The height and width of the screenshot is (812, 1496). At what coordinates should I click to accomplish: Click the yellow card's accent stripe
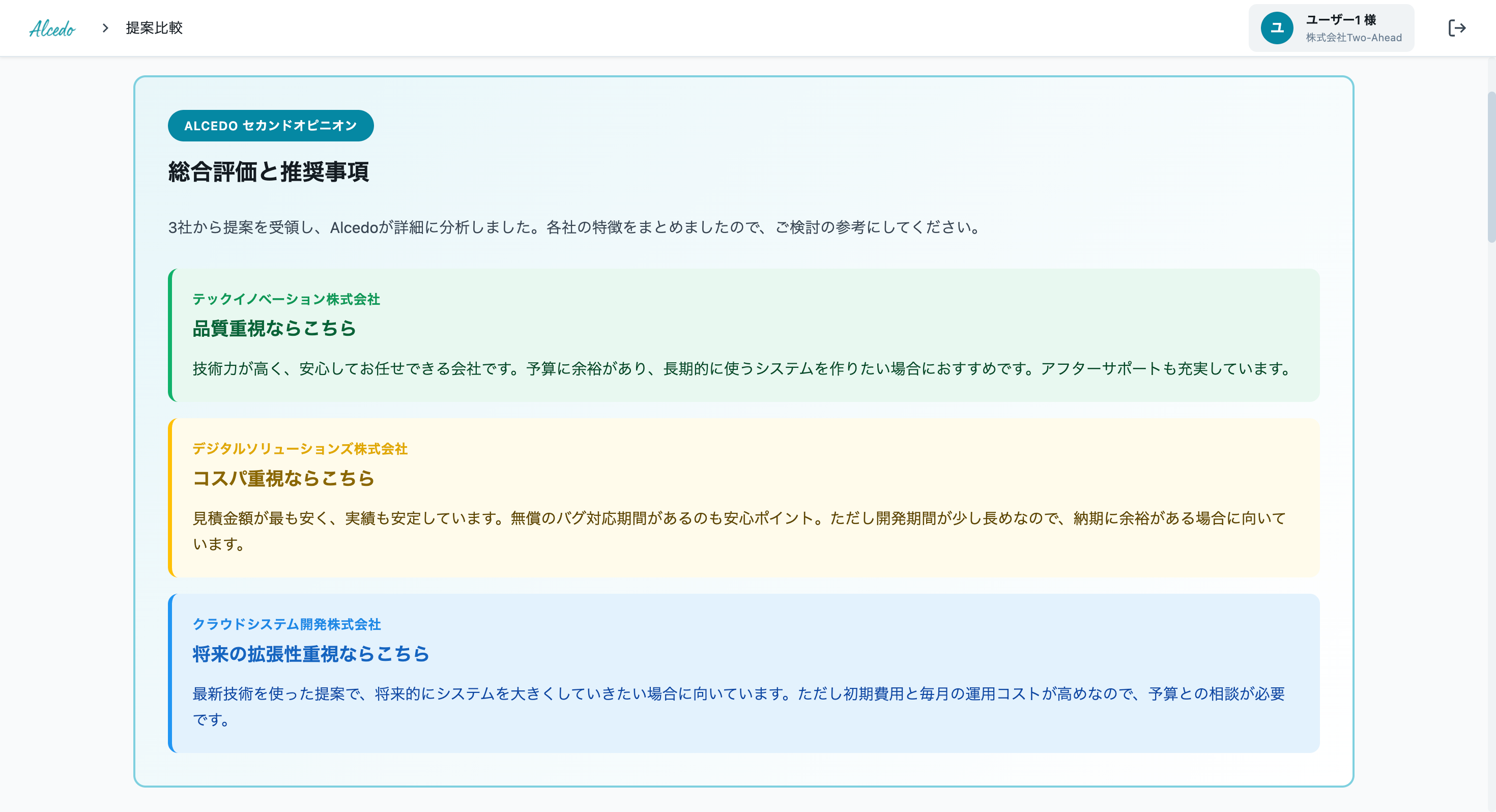[x=171, y=499]
